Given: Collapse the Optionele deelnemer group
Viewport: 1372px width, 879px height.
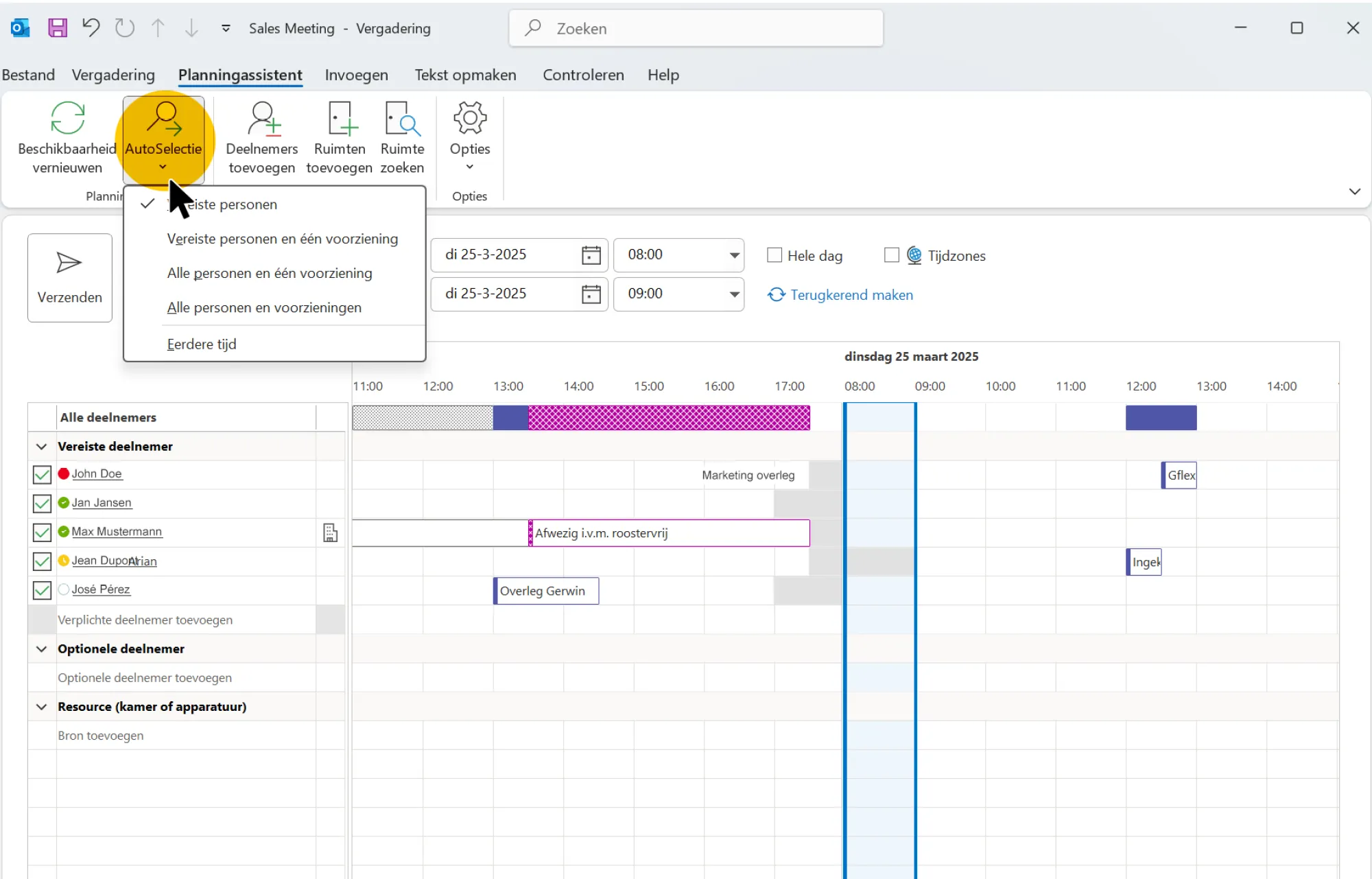Looking at the screenshot, I should (x=41, y=649).
